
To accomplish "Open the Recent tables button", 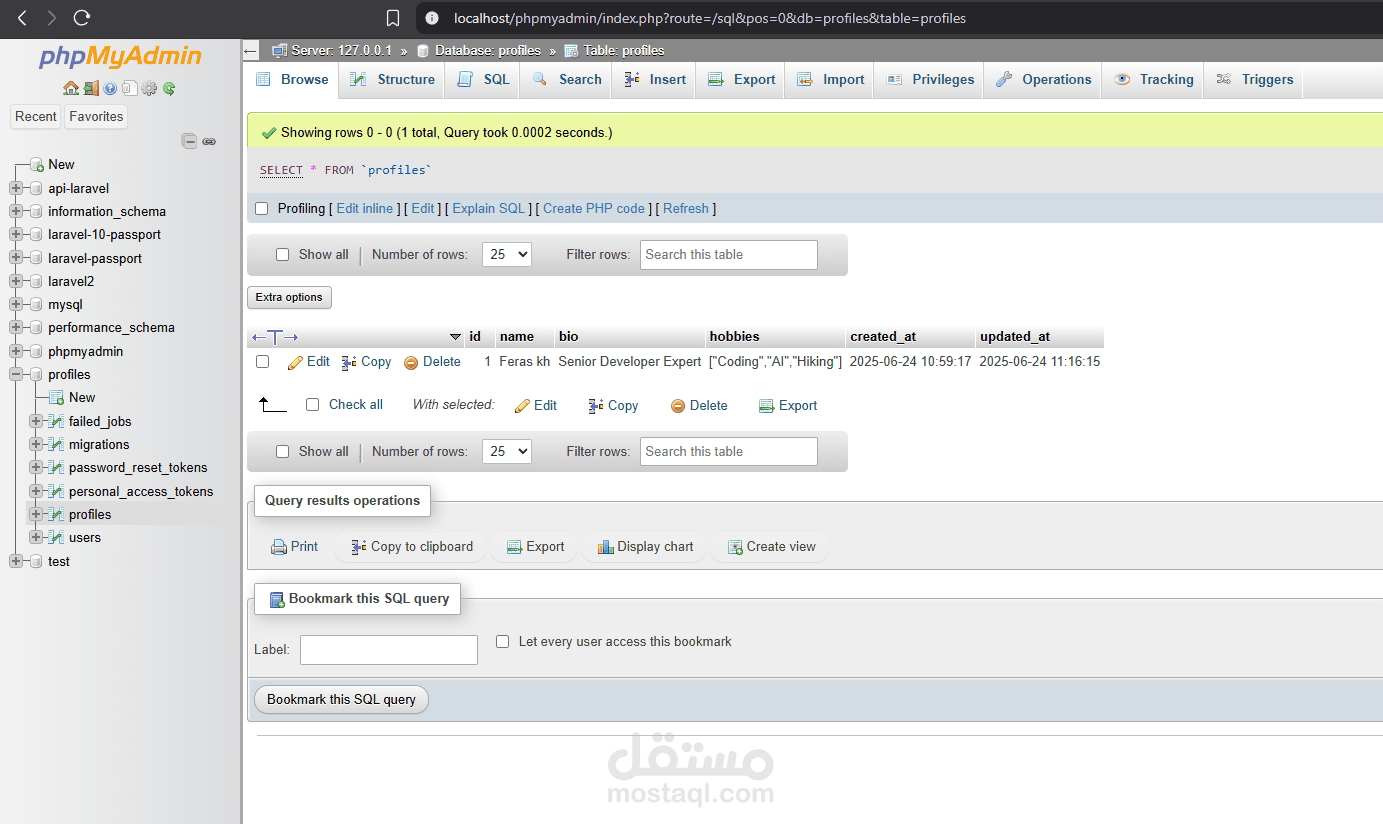I will [x=36, y=117].
